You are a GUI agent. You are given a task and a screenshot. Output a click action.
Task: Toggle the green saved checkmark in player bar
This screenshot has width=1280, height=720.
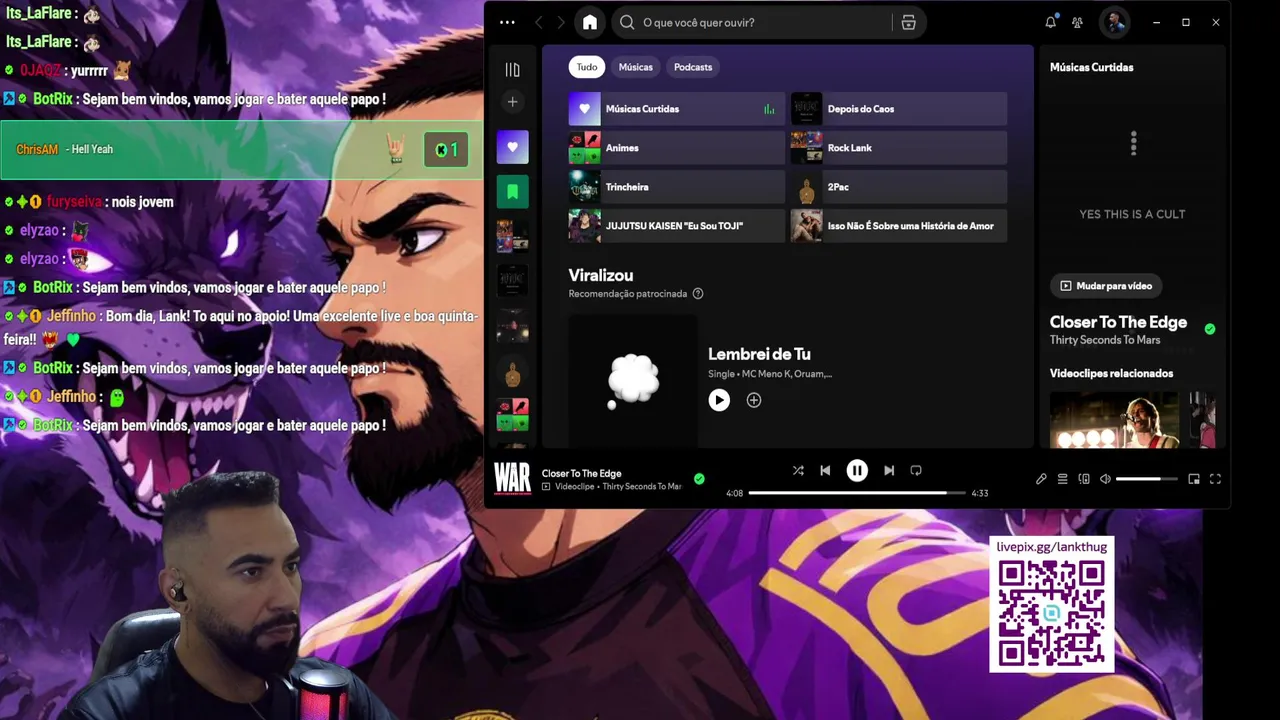coord(699,479)
